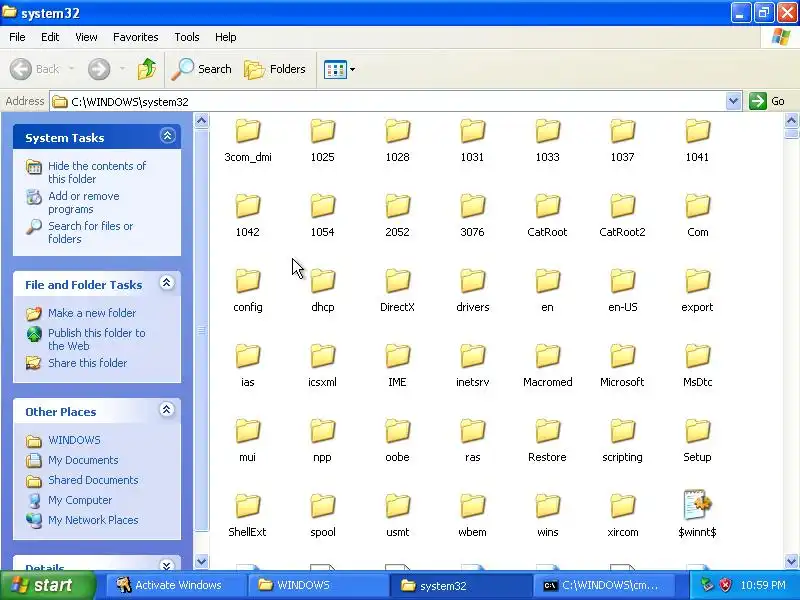The image size is (800, 600).
Task: Click Publish this folder to the Web
Action: click(x=96, y=339)
